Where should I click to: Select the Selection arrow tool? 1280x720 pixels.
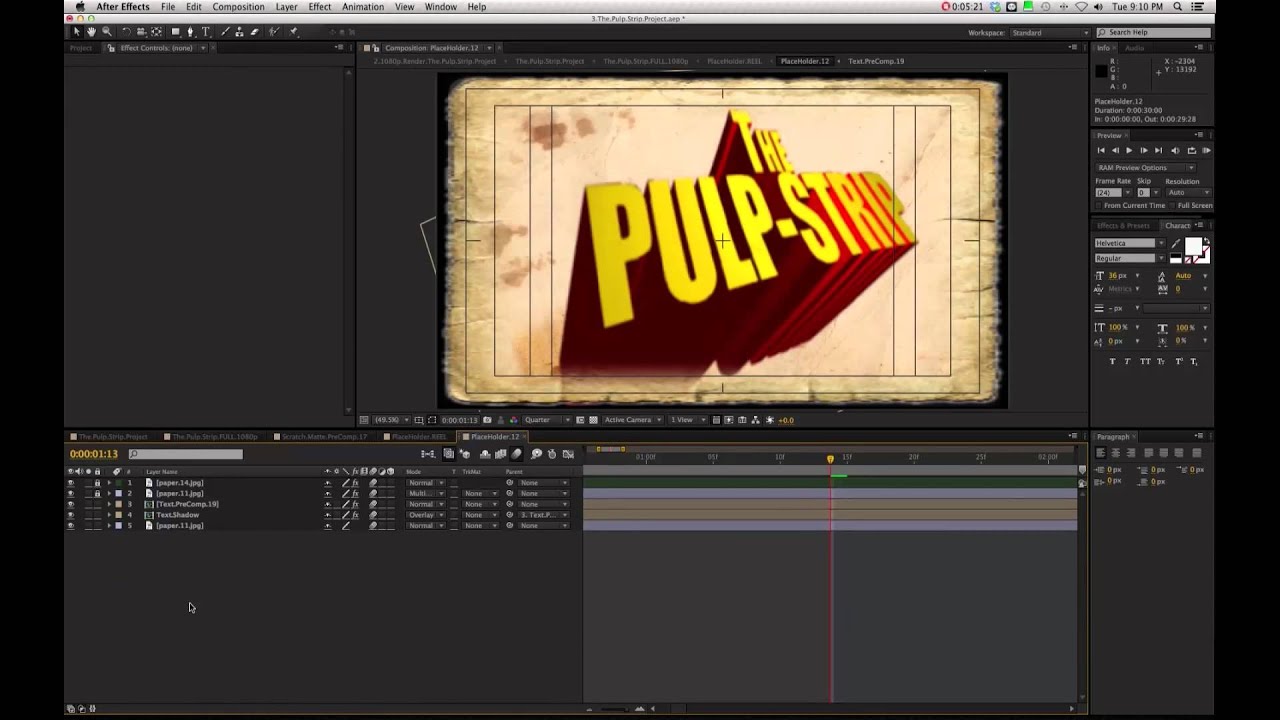coord(76,32)
